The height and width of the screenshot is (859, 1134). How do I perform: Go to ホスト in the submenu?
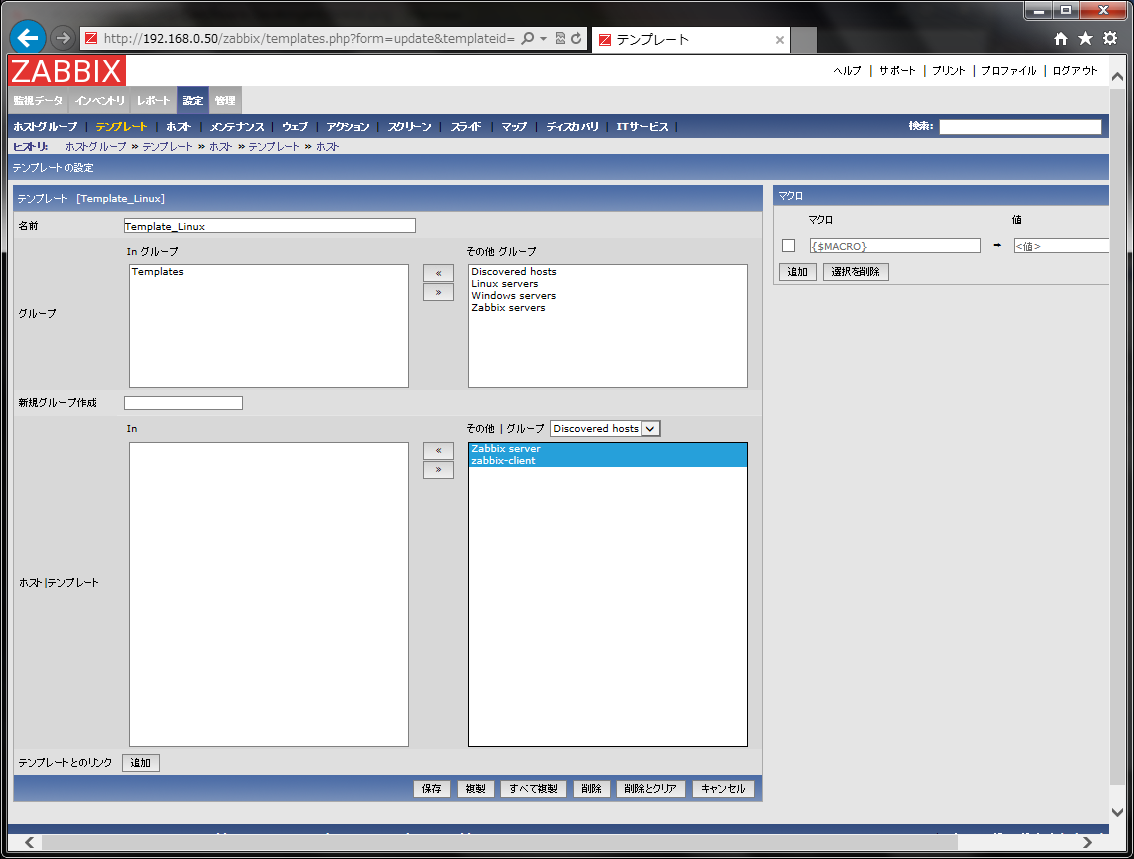[179, 127]
